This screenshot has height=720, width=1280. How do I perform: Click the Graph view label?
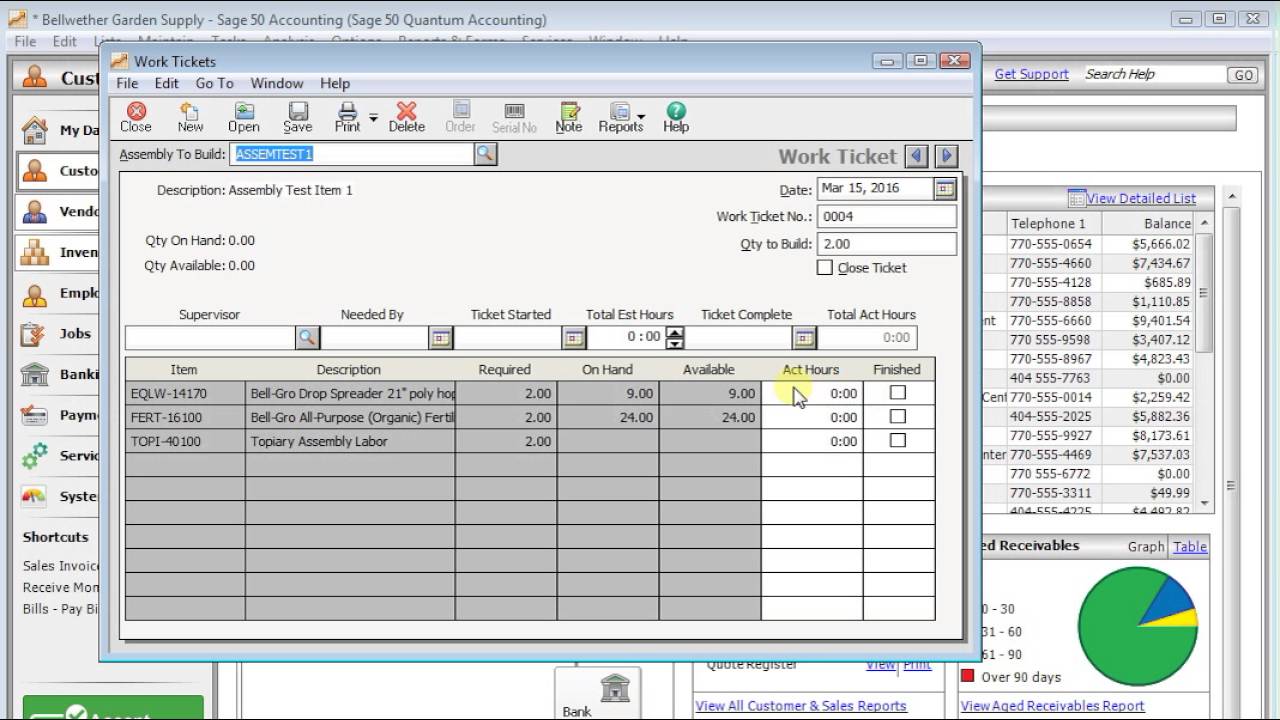(1146, 546)
